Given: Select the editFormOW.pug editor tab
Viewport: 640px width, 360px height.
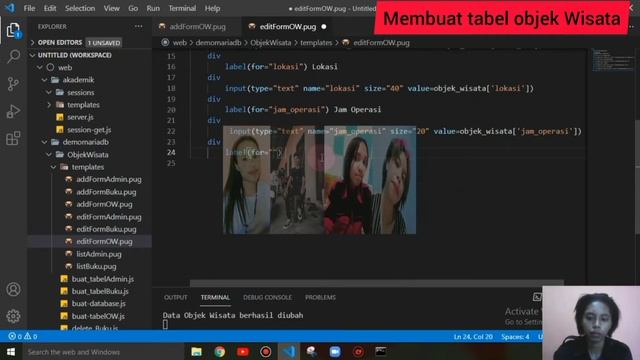Looking at the screenshot, I should (x=288, y=27).
